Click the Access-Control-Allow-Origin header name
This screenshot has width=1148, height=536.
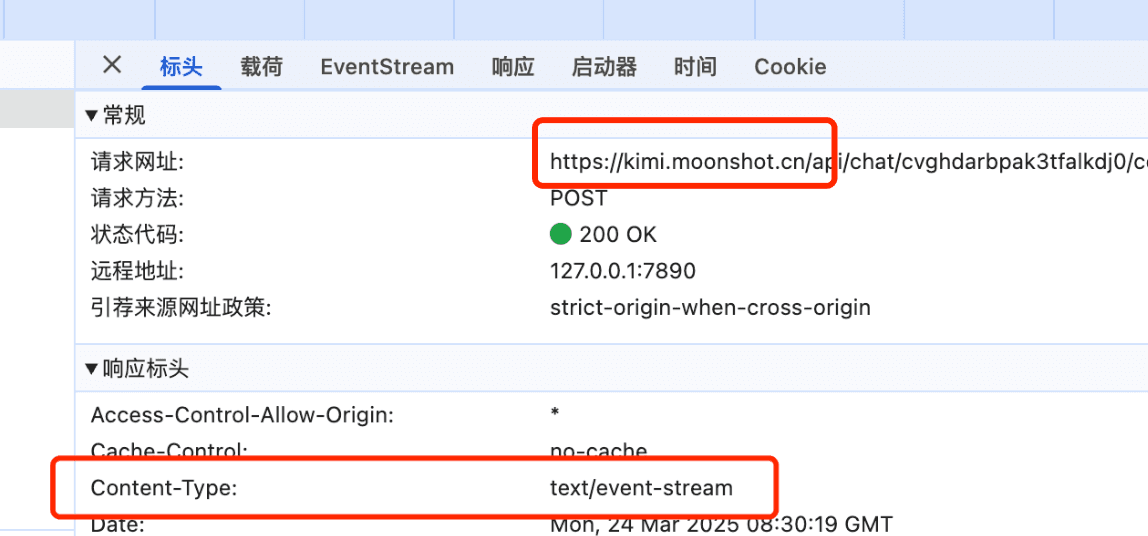(242, 415)
